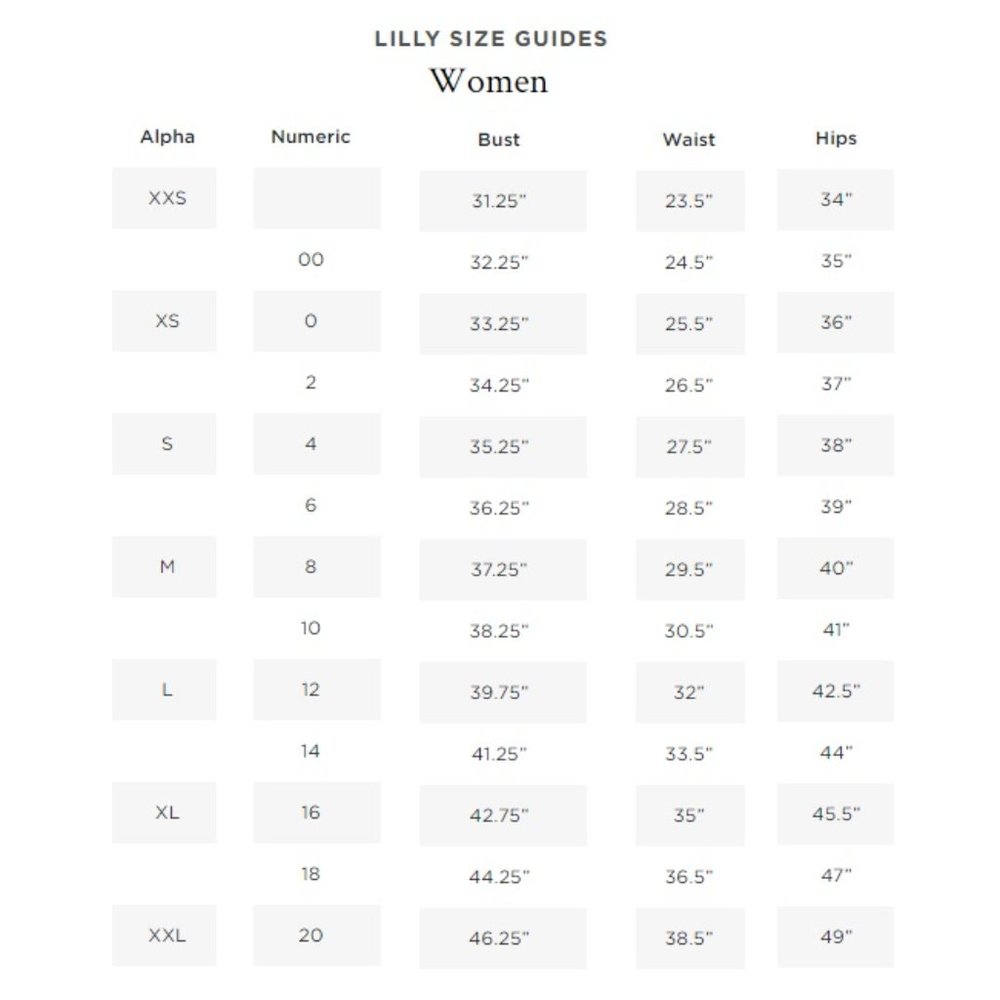Click numeric size 20 cell
Viewport: 1000px width, 1000px height.
click(x=311, y=936)
